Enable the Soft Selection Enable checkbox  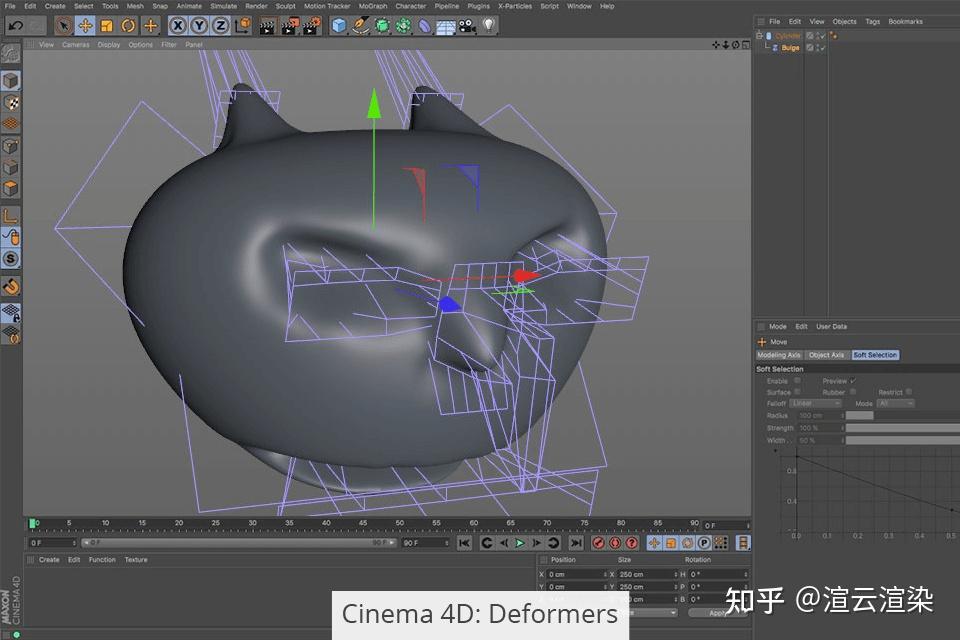pyautogui.click(x=797, y=380)
